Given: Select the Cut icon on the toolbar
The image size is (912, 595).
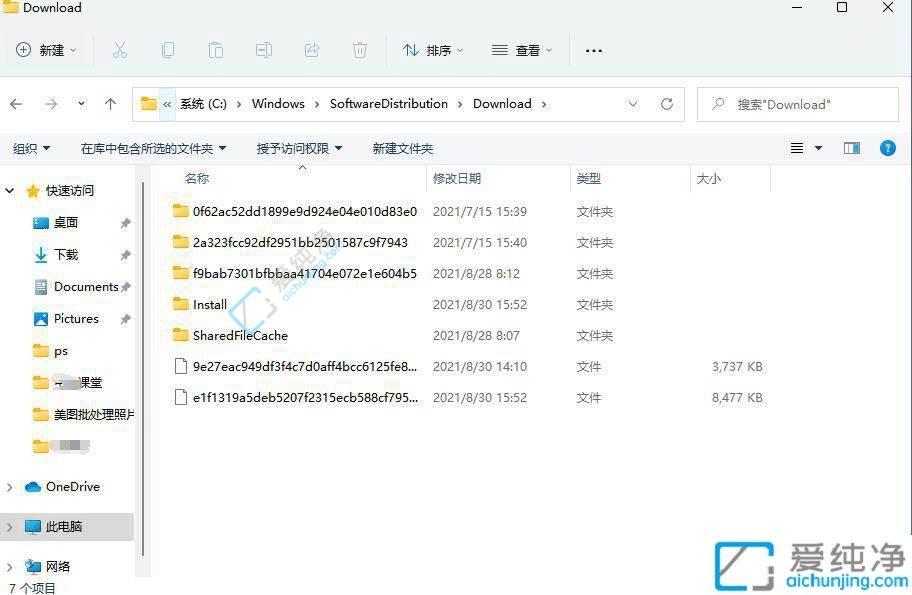Looking at the screenshot, I should click(120, 50).
